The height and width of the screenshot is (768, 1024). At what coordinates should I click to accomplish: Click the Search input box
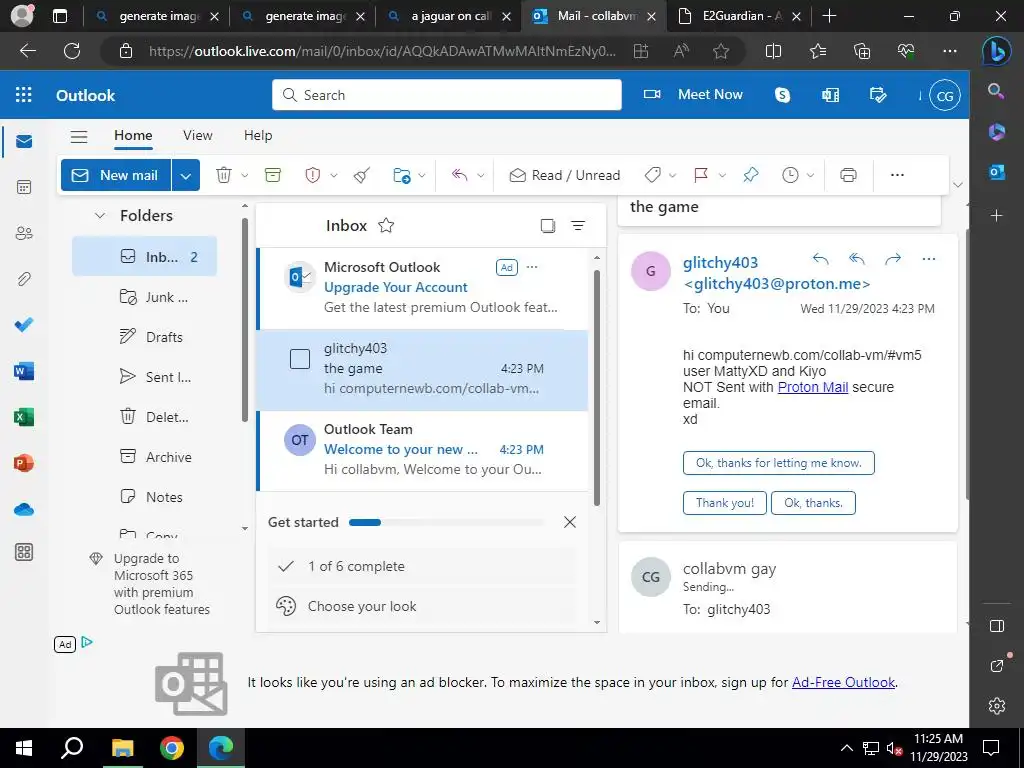pyautogui.click(x=447, y=95)
